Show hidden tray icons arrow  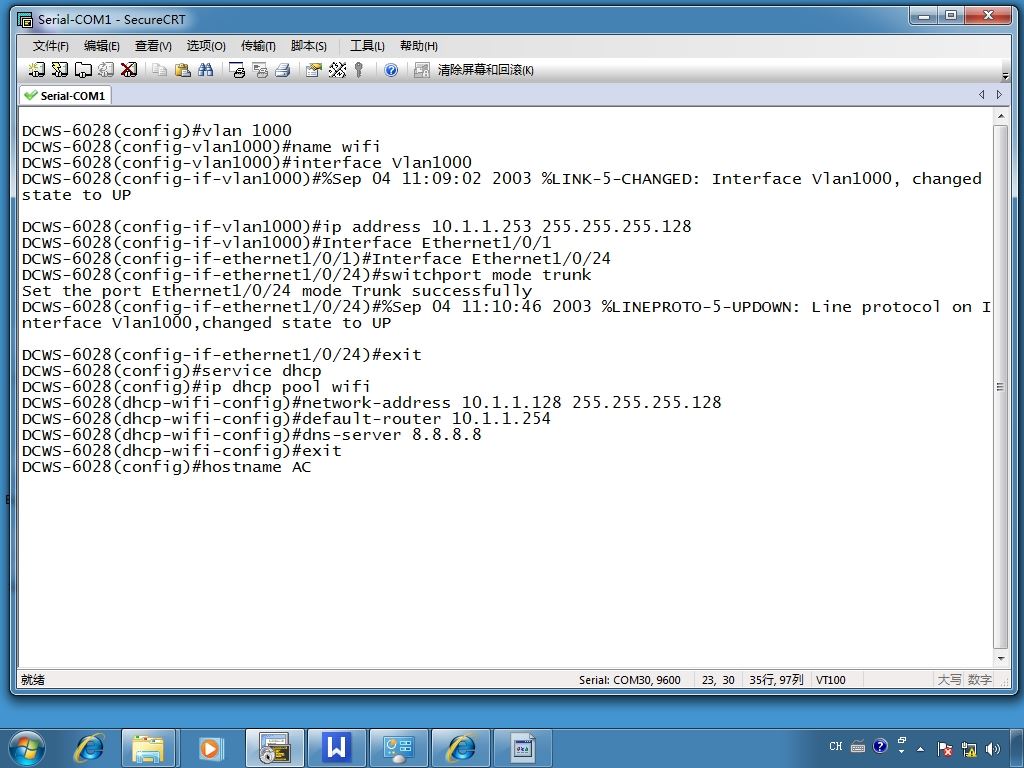pyautogui.click(x=921, y=748)
